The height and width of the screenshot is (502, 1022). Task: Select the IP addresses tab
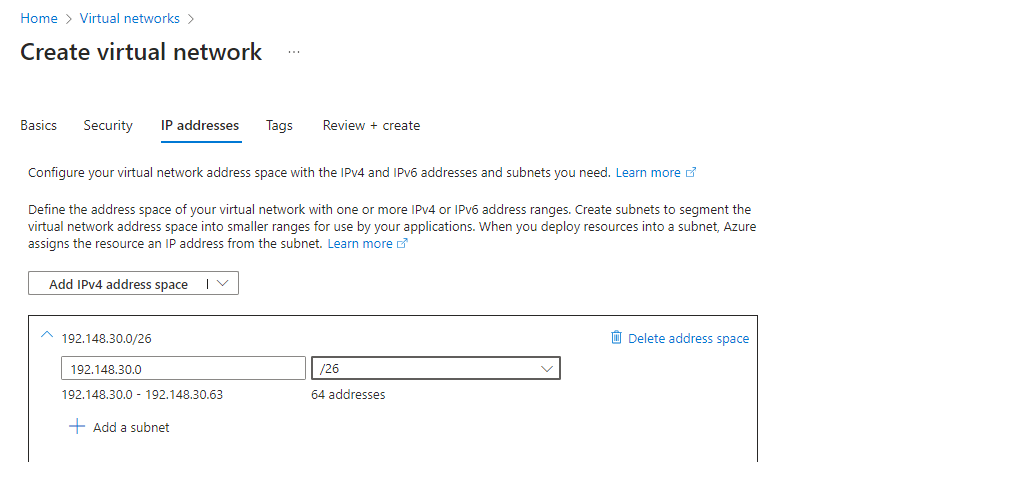tap(200, 126)
